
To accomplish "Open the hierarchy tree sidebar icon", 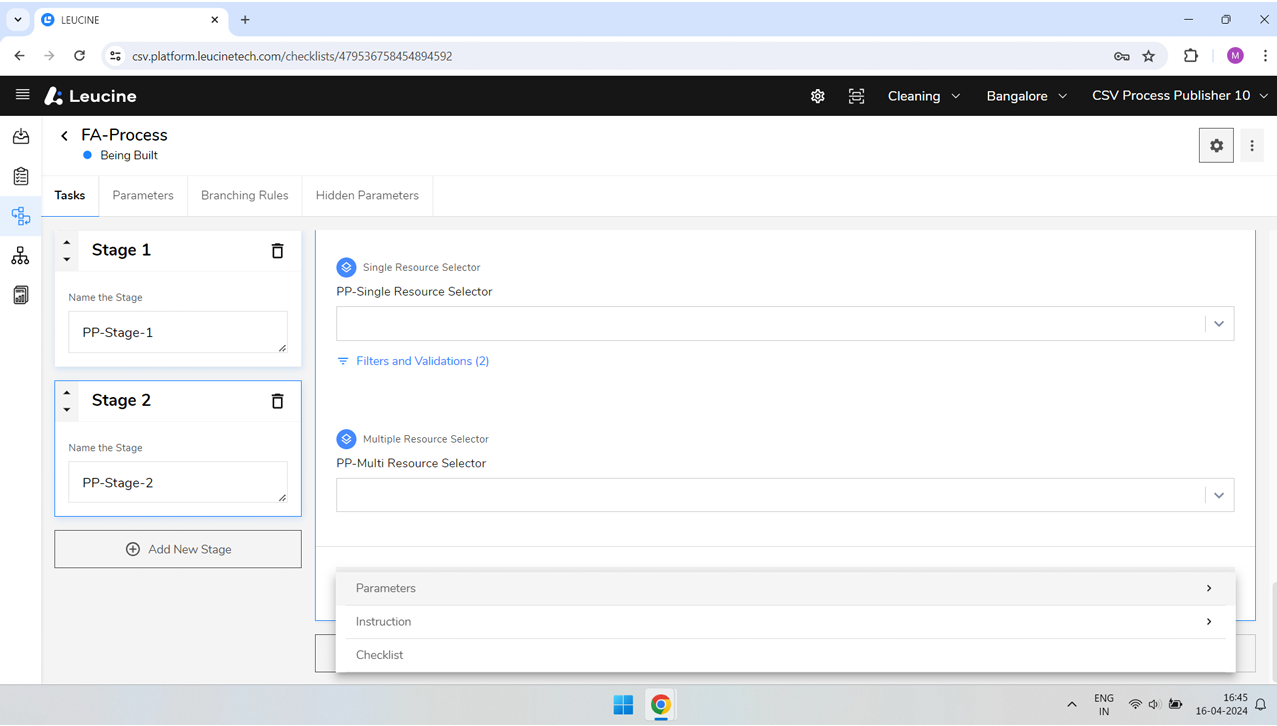I will tap(21, 256).
